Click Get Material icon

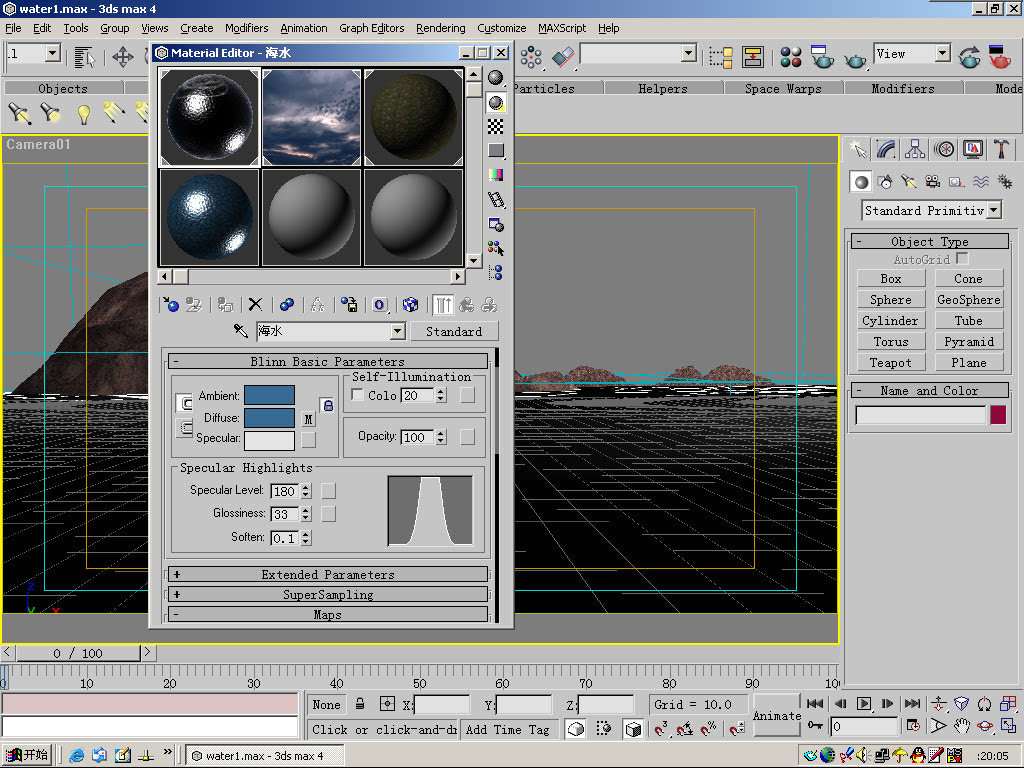171,304
